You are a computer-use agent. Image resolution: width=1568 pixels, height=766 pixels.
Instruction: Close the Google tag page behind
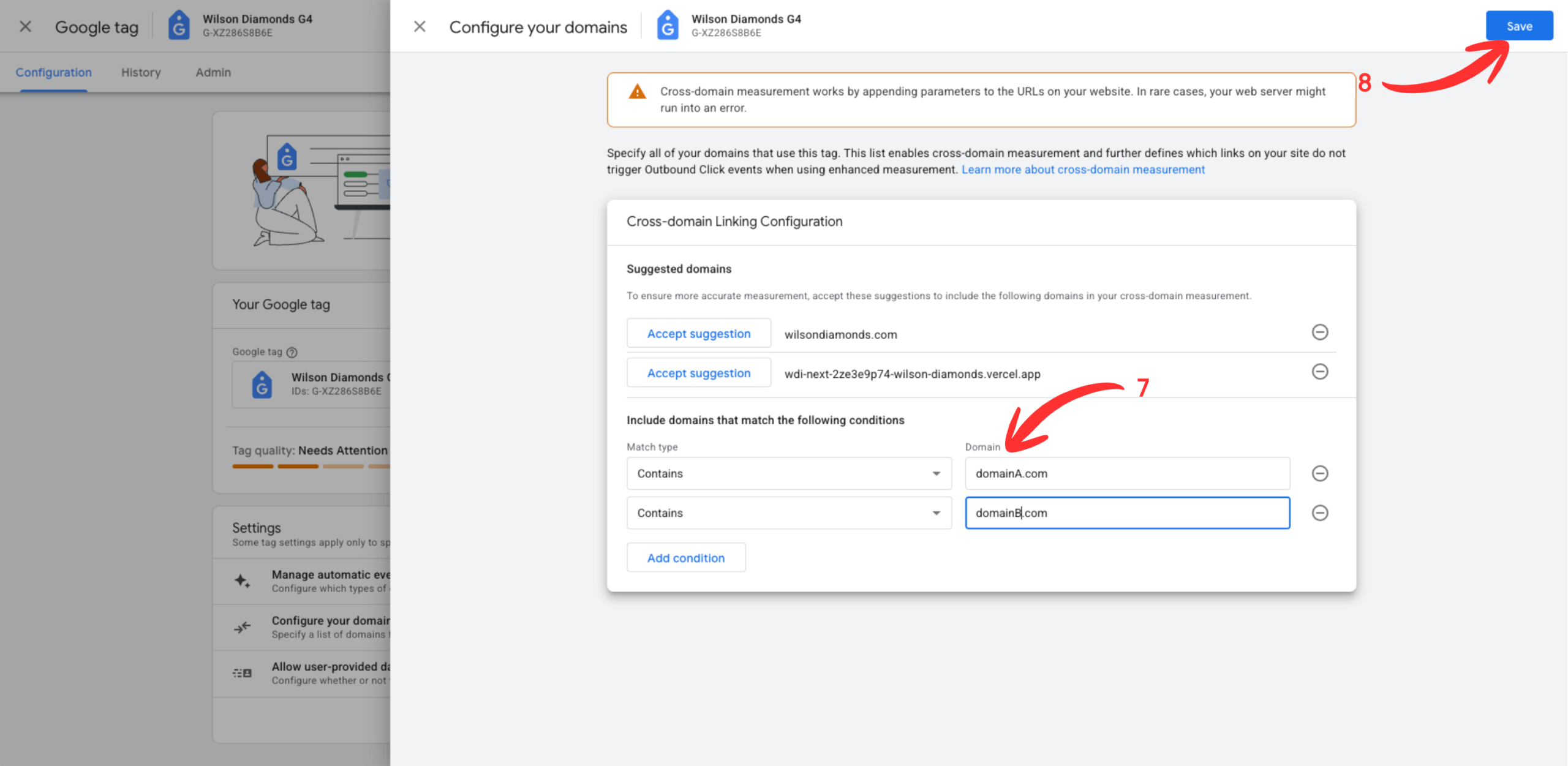(x=25, y=26)
